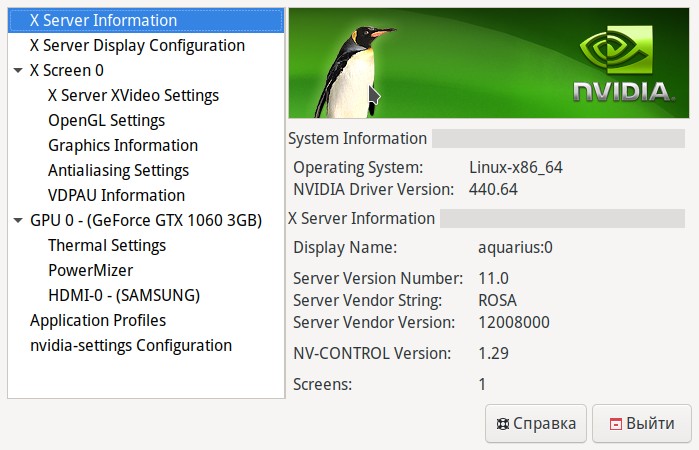
Task: Collapse the GPU 0 GeForce GTX 1060 node
Action: click(x=18, y=221)
